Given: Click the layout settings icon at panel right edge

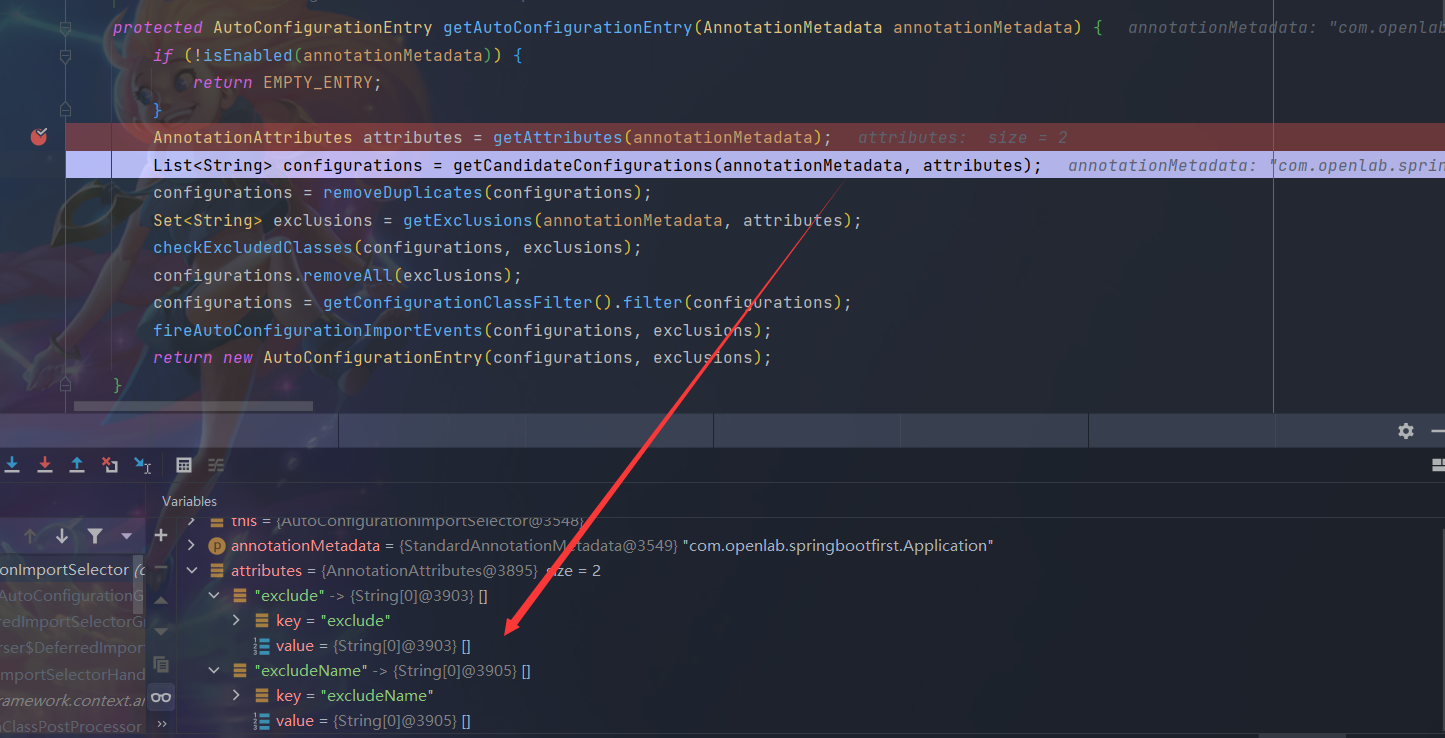Looking at the screenshot, I should (x=1438, y=465).
